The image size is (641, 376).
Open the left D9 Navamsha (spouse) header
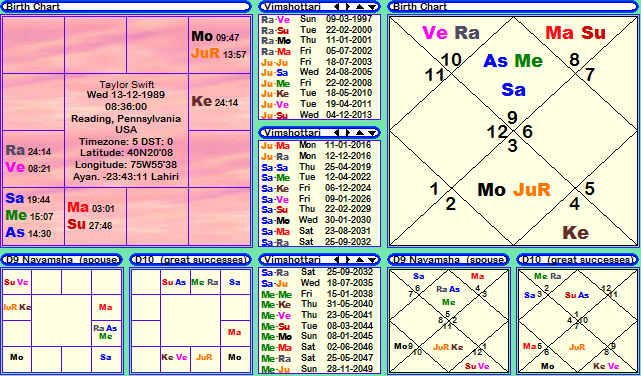(62, 260)
